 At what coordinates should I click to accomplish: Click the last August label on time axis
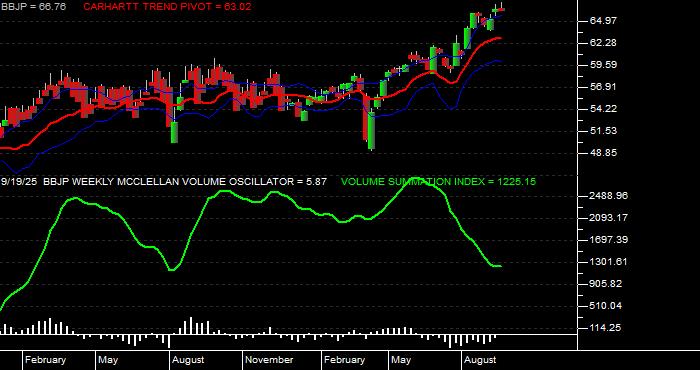coord(480,360)
